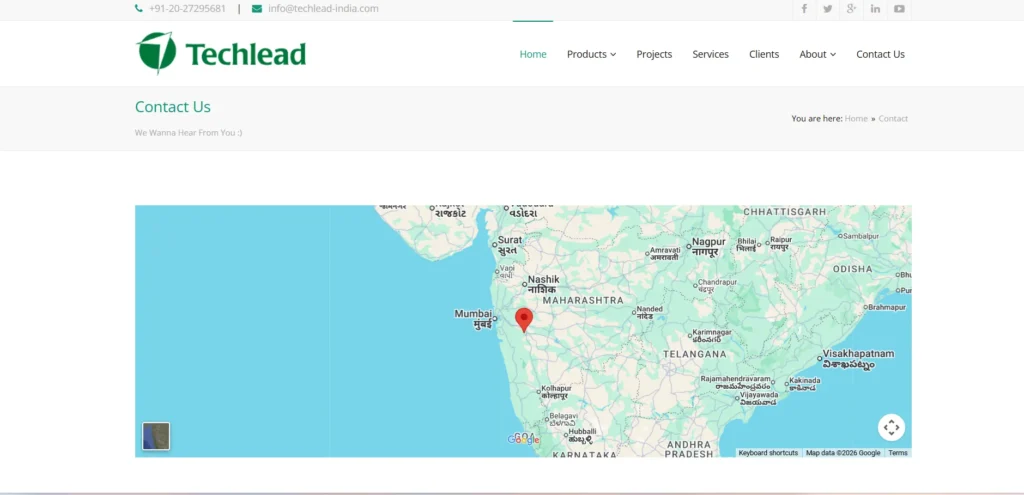Click info@techlead-india.com email link
The image size is (1024, 495).
pyautogui.click(x=323, y=8)
